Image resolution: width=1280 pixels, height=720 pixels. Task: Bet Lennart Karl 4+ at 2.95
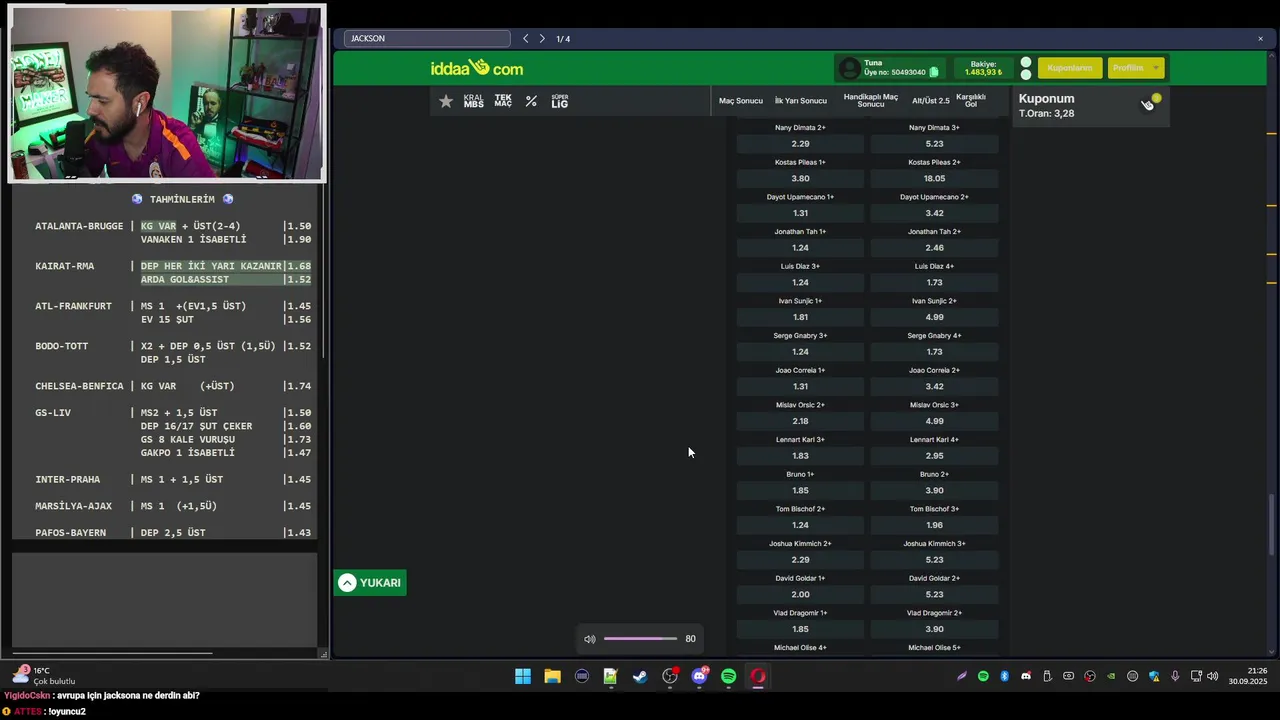(x=934, y=456)
